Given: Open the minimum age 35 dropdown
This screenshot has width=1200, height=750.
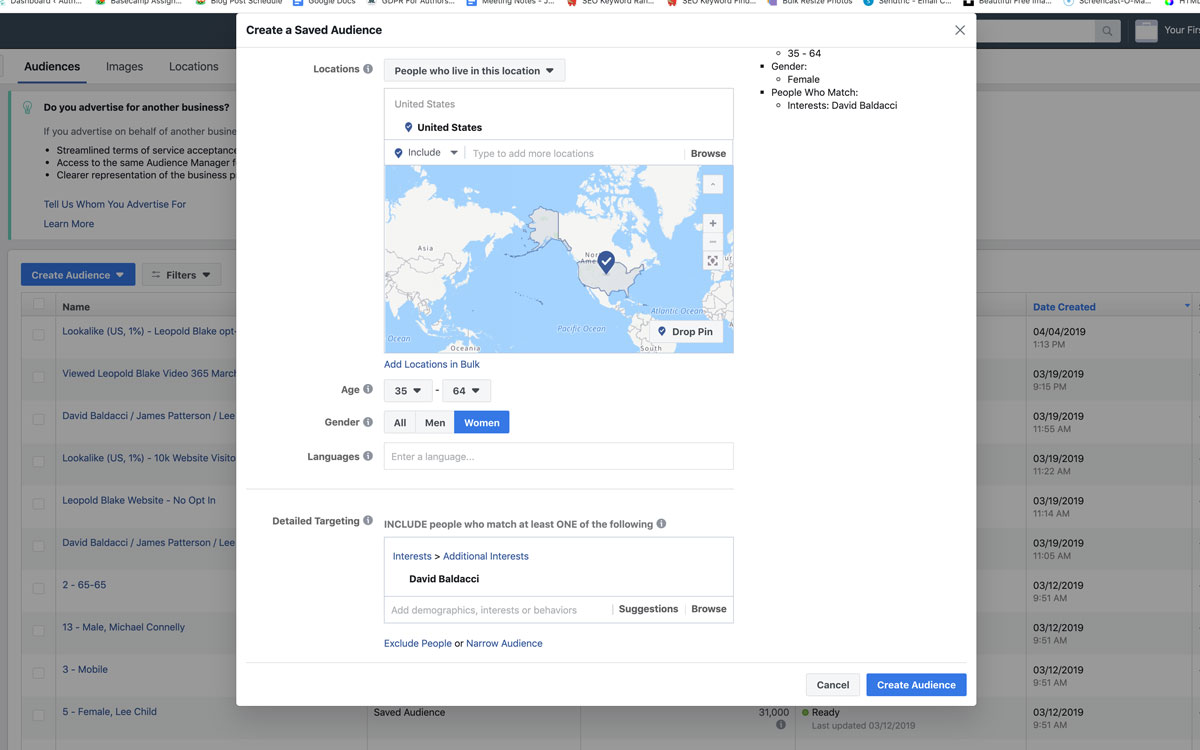Looking at the screenshot, I should coord(408,391).
